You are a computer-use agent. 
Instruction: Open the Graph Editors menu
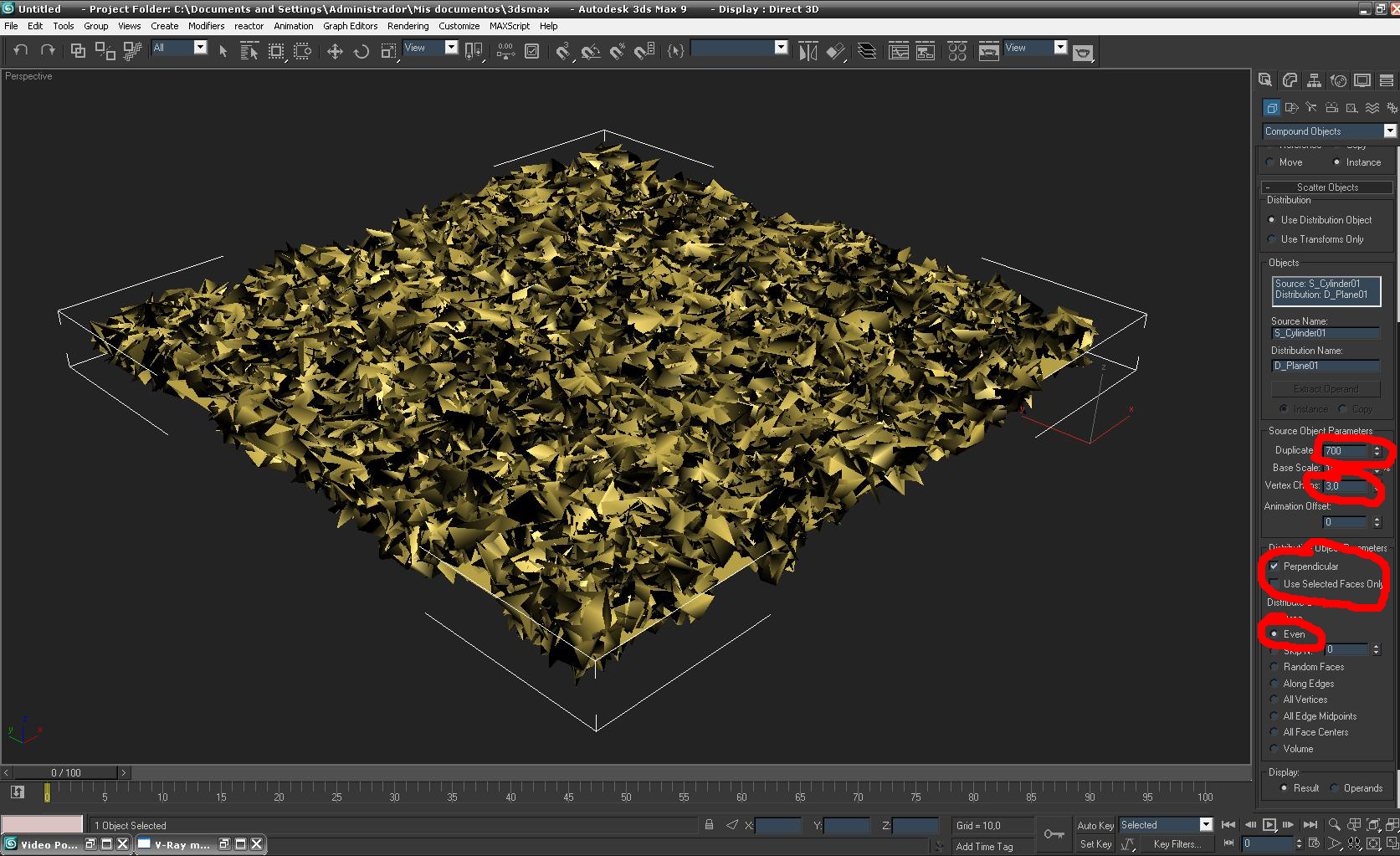click(350, 26)
